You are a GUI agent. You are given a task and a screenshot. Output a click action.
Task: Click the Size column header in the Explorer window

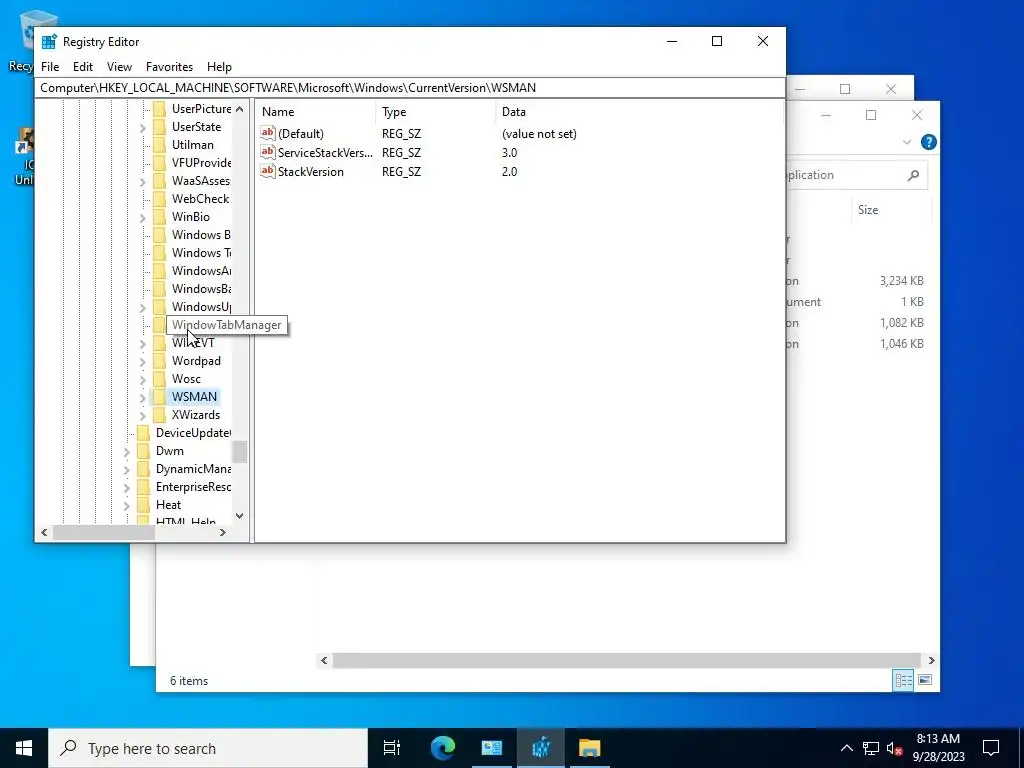(x=868, y=210)
